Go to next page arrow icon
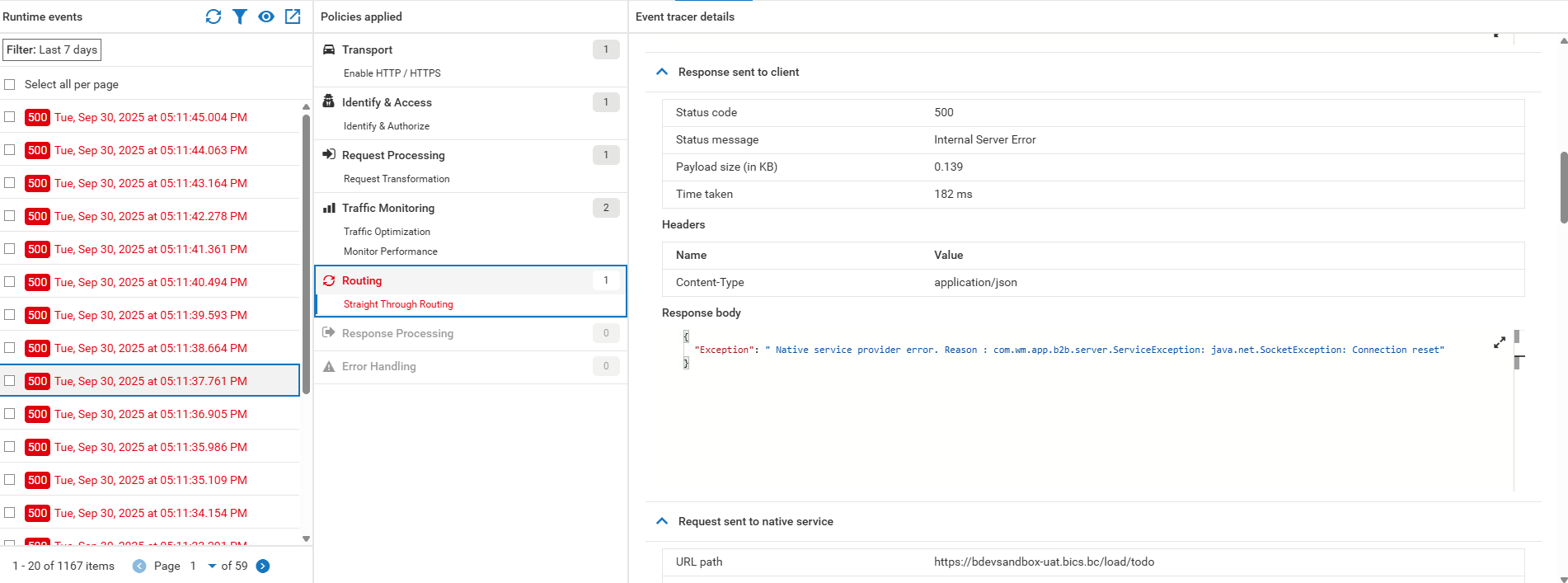This screenshot has width=1568, height=583. 263,566
